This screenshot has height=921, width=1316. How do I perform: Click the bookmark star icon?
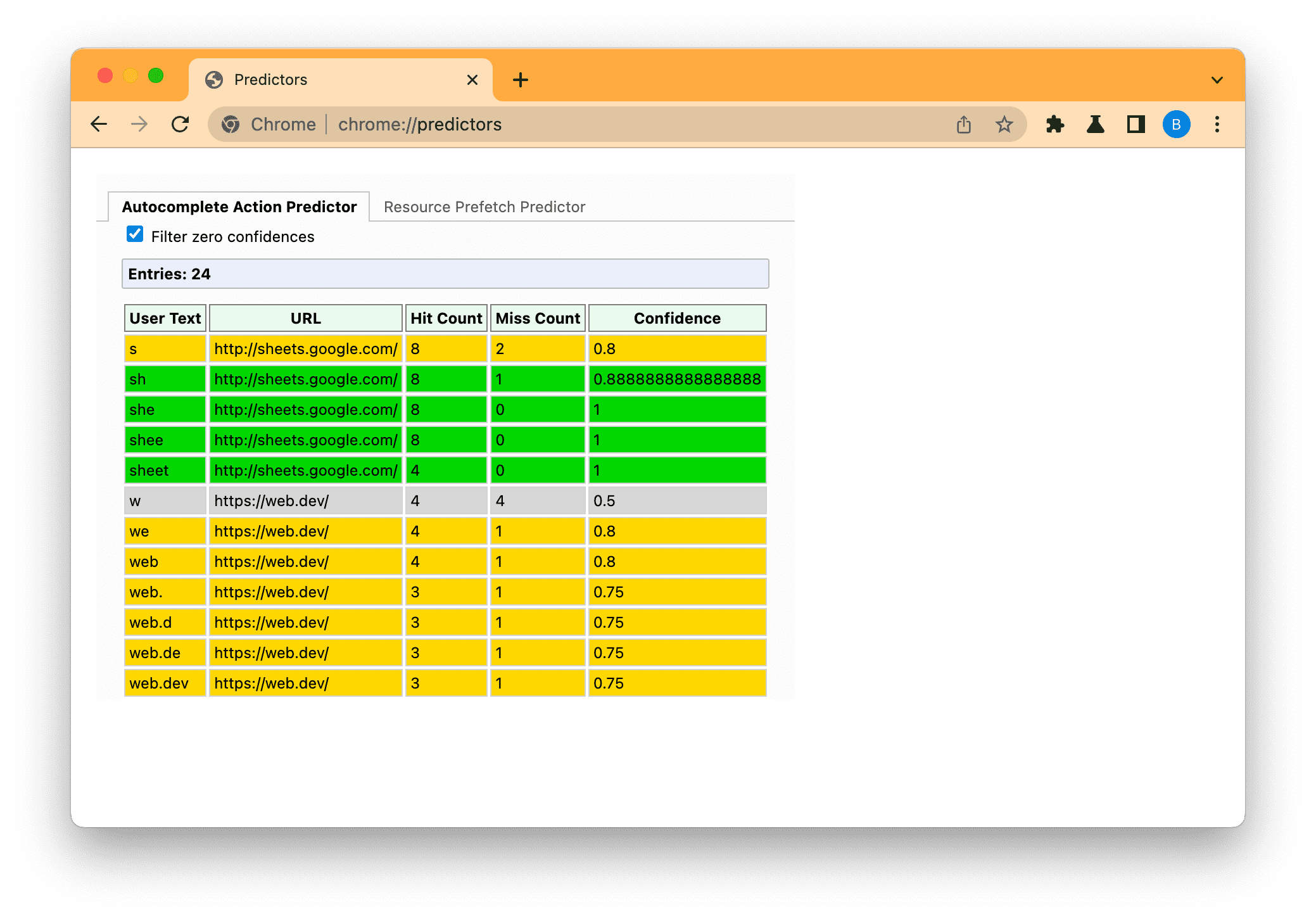1006,125
